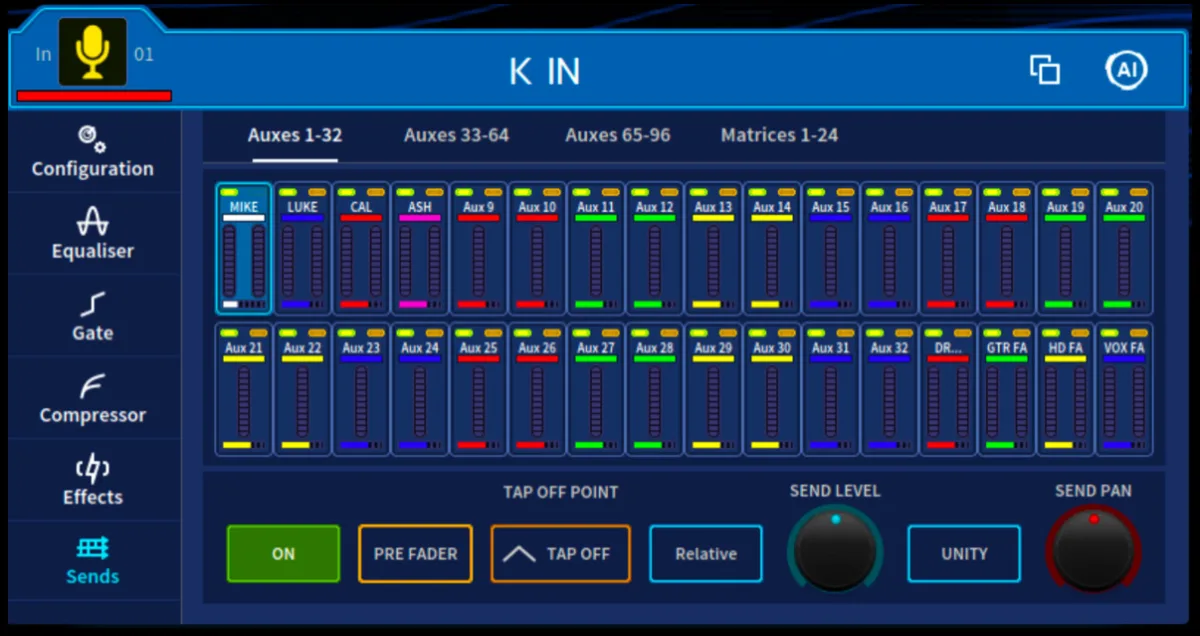Select the Aux 11 send strip
1200x636 pixels.
click(x=596, y=249)
